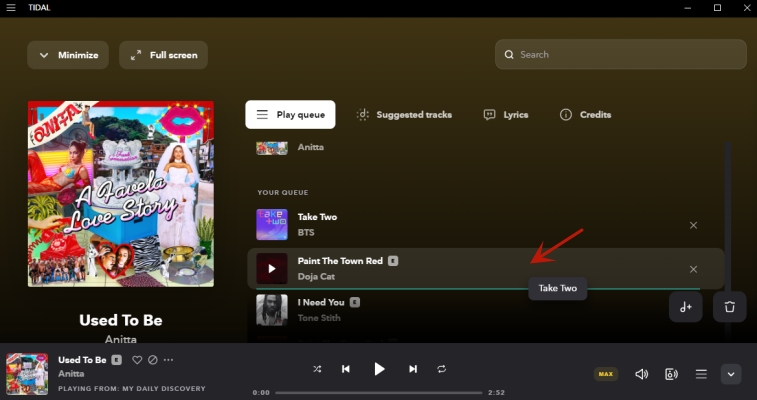Switch to Full screen view
This screenshot has width=757, height=400.
click(164, 55)
